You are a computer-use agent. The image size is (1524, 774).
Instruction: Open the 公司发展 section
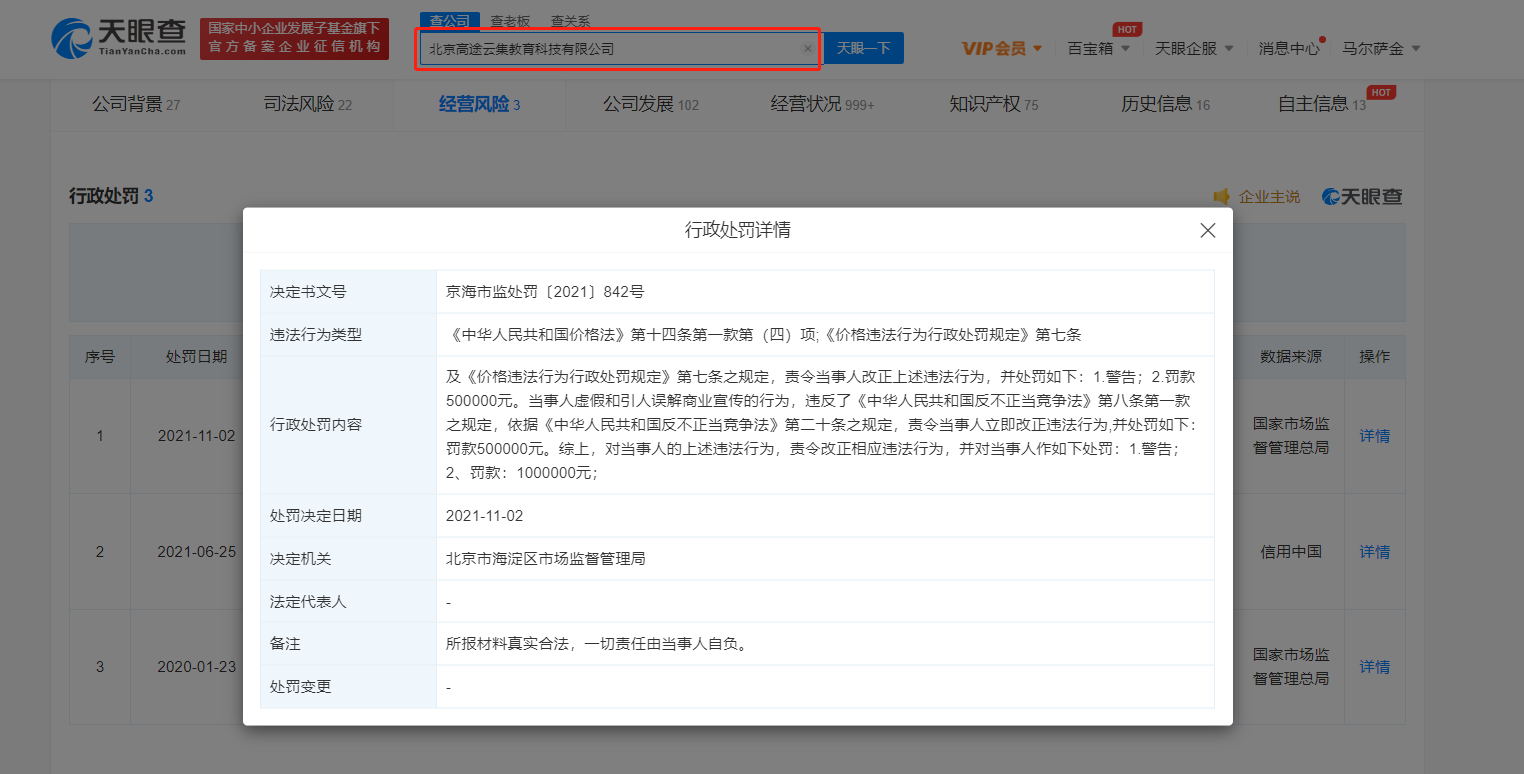[644, 103]
